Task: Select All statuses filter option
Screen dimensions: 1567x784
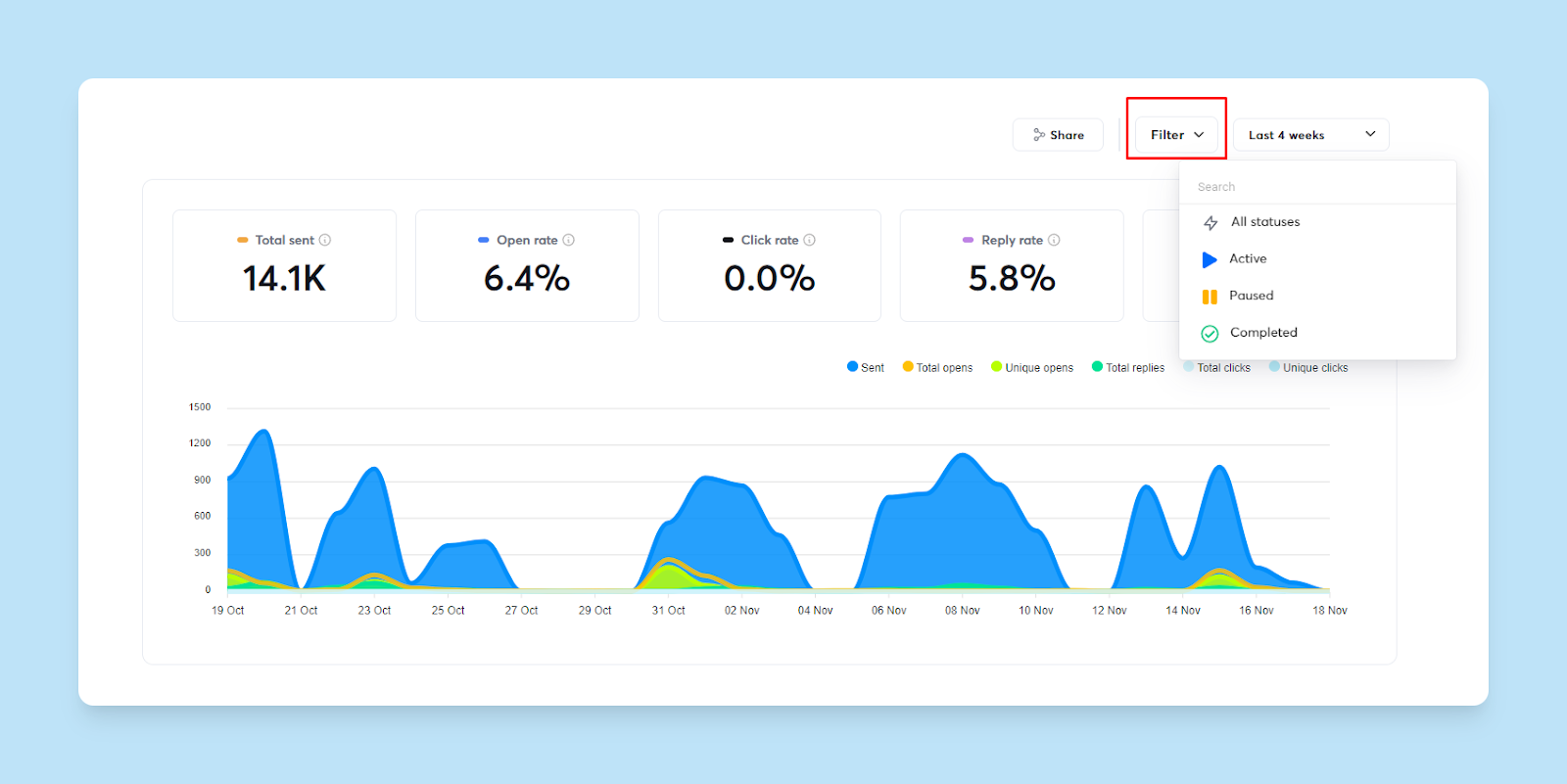Action: click(1317, 222)
